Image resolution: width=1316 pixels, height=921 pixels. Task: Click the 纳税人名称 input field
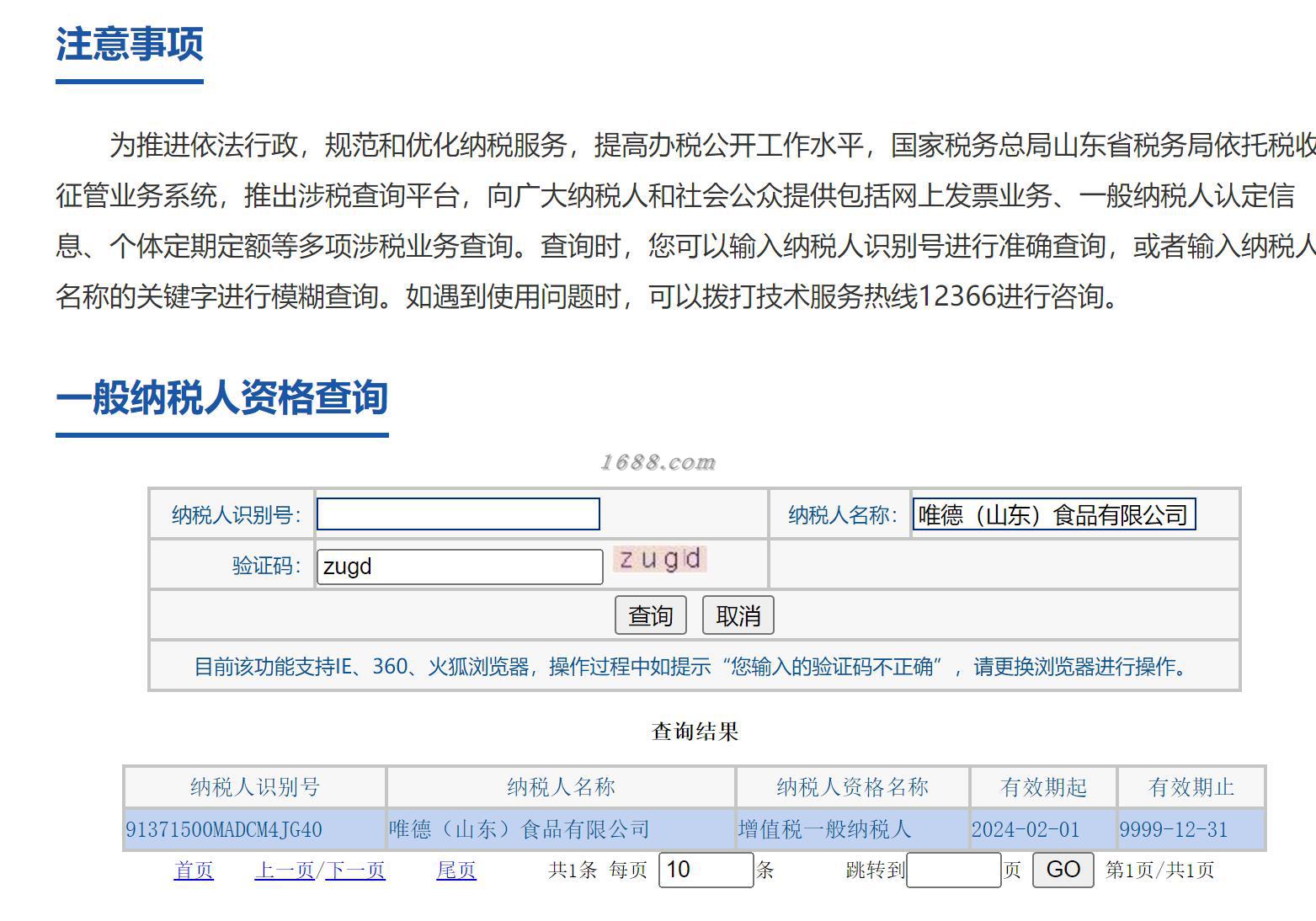1054,514
